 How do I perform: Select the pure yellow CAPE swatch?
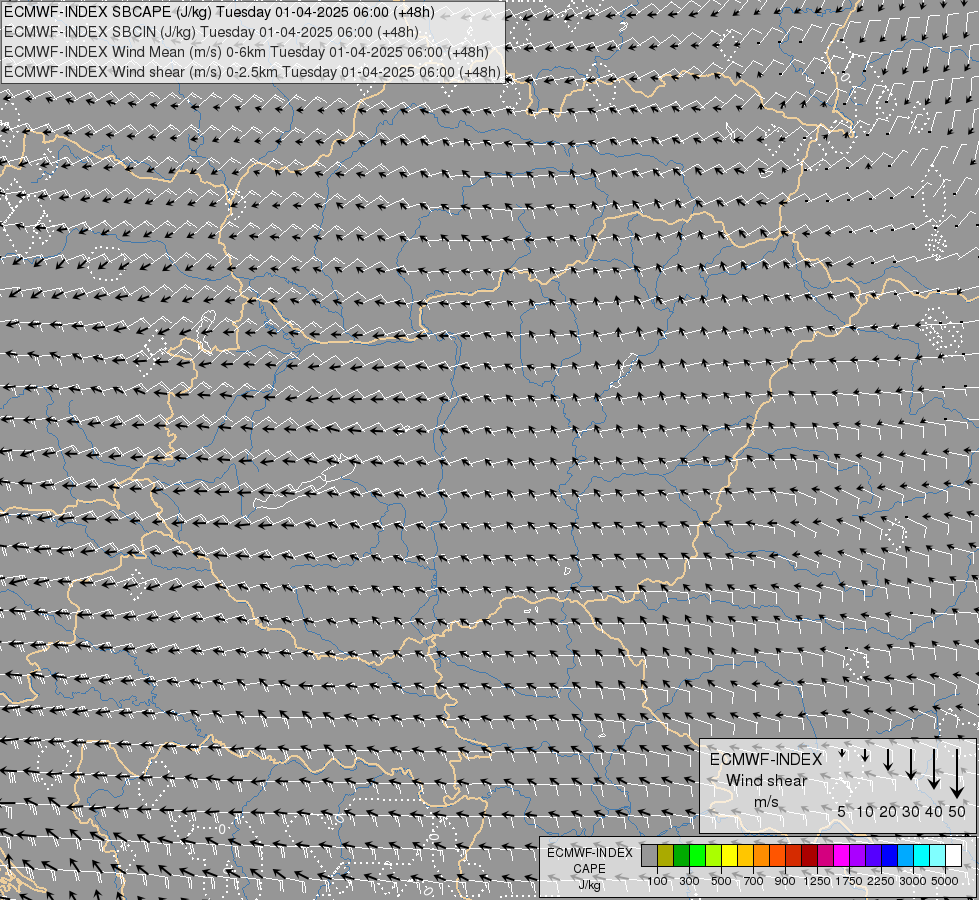coord(729,855)
